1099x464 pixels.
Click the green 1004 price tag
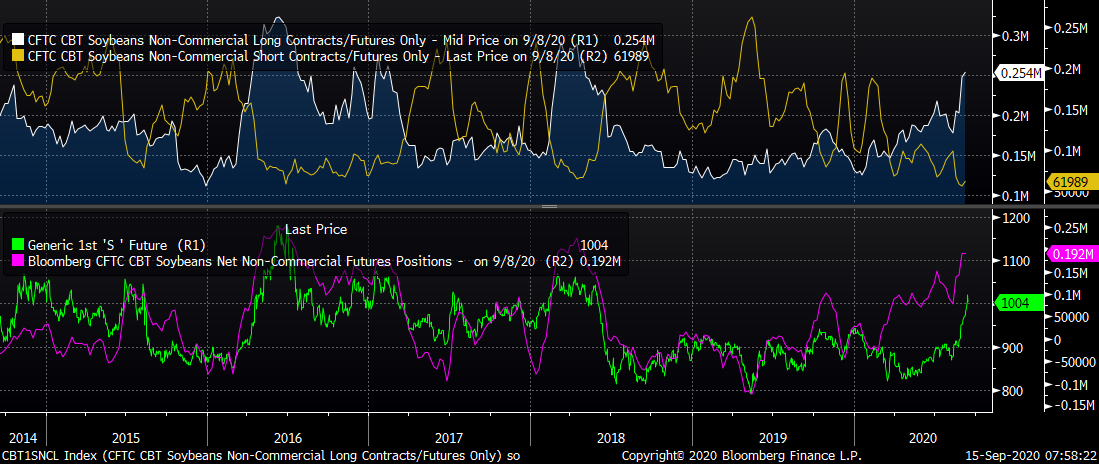[x=1016, y=303]
